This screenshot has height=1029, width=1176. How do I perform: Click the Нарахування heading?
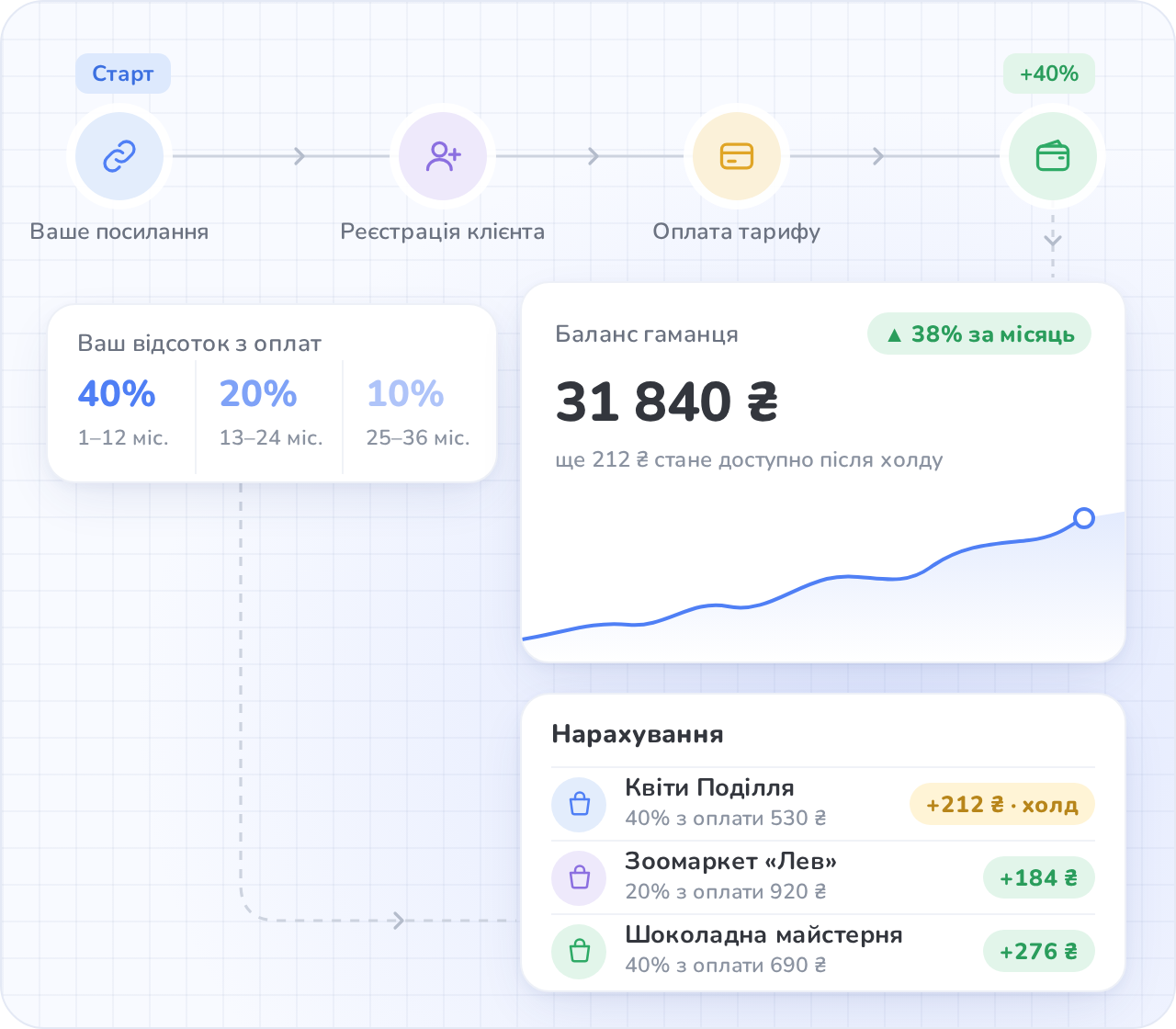(x=638, y=734)
